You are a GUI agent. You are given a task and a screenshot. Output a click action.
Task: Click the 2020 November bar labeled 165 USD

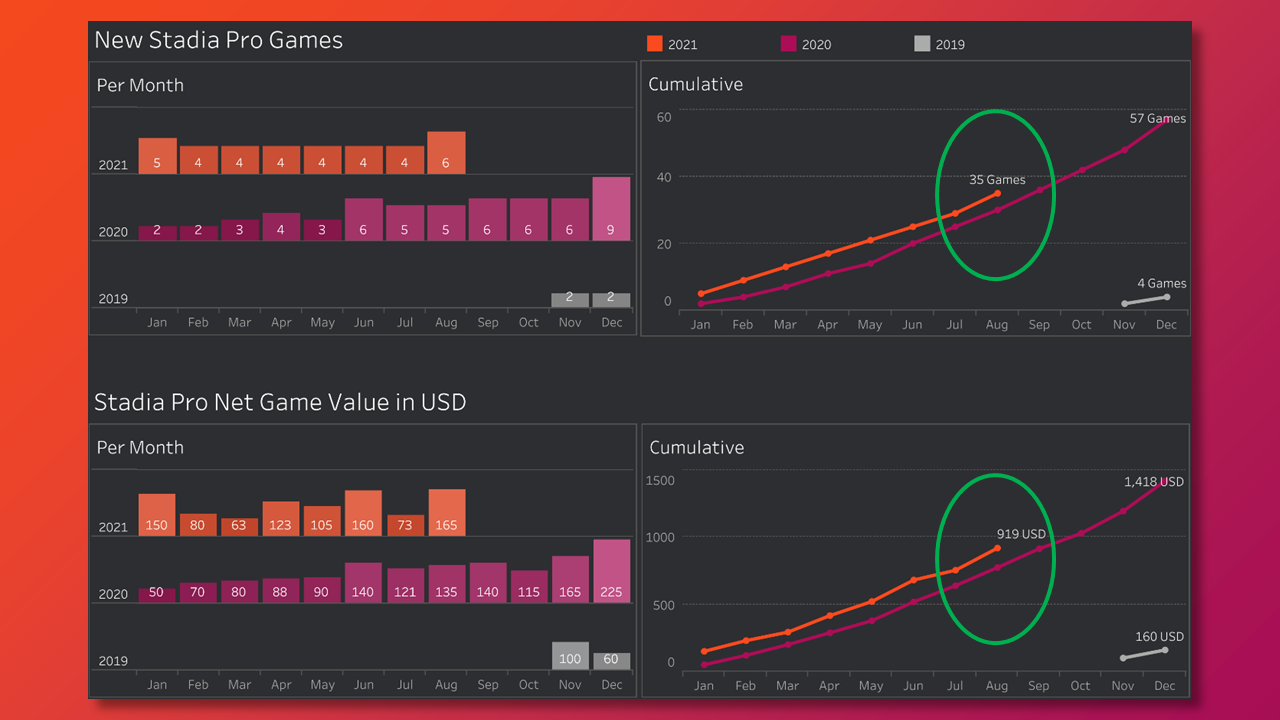570,580
